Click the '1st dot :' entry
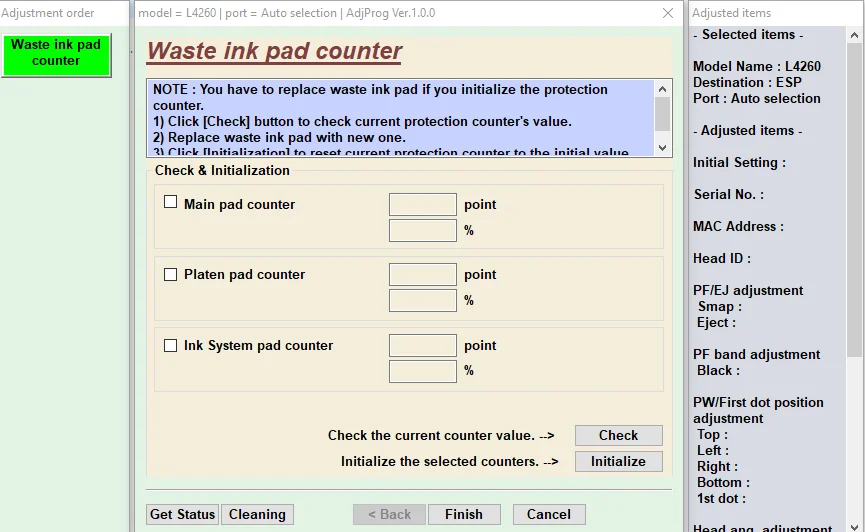 (x=721, y=498)
